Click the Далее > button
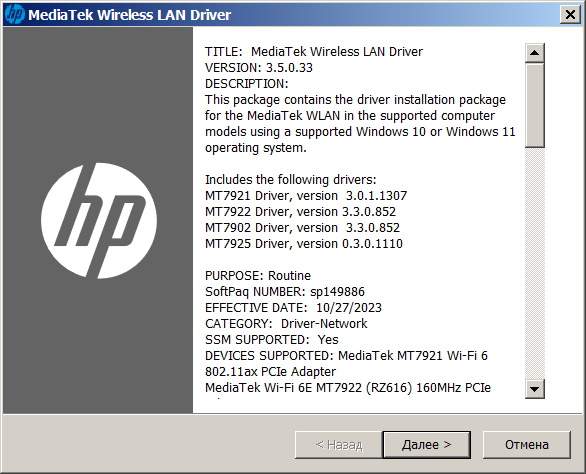 point(426,444)
